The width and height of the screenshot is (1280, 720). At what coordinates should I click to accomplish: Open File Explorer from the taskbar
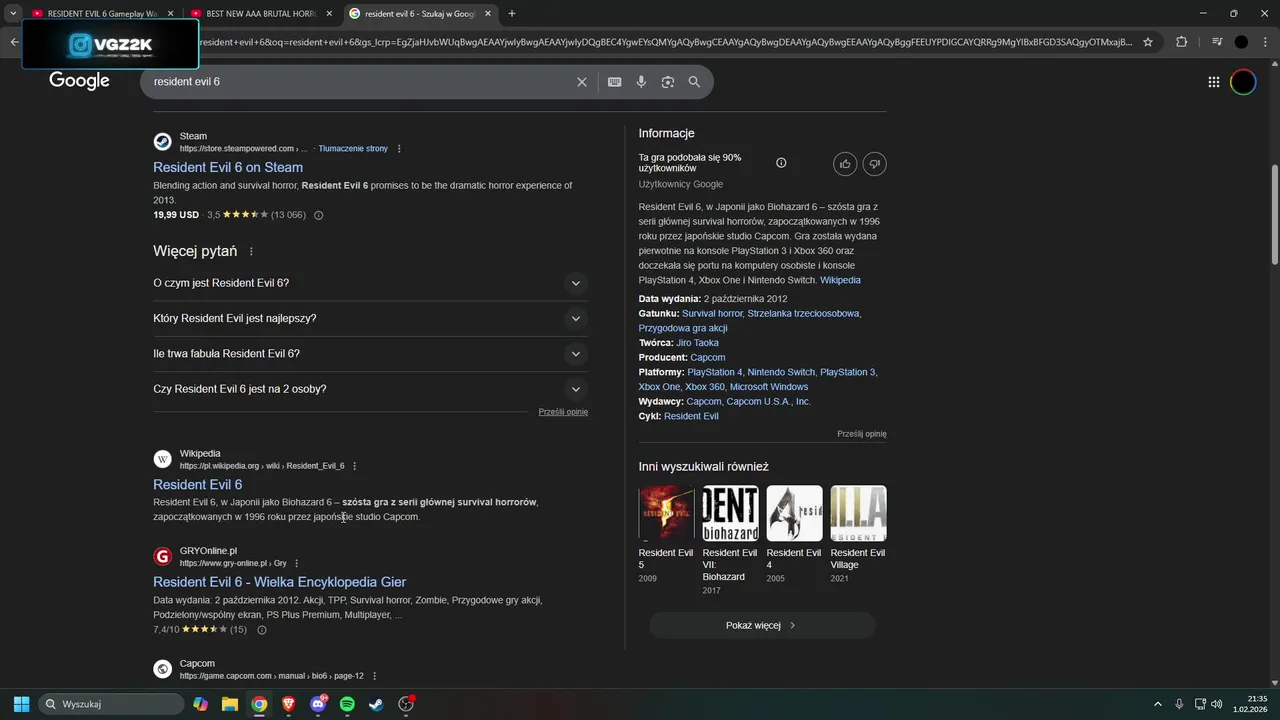[230, 704]
